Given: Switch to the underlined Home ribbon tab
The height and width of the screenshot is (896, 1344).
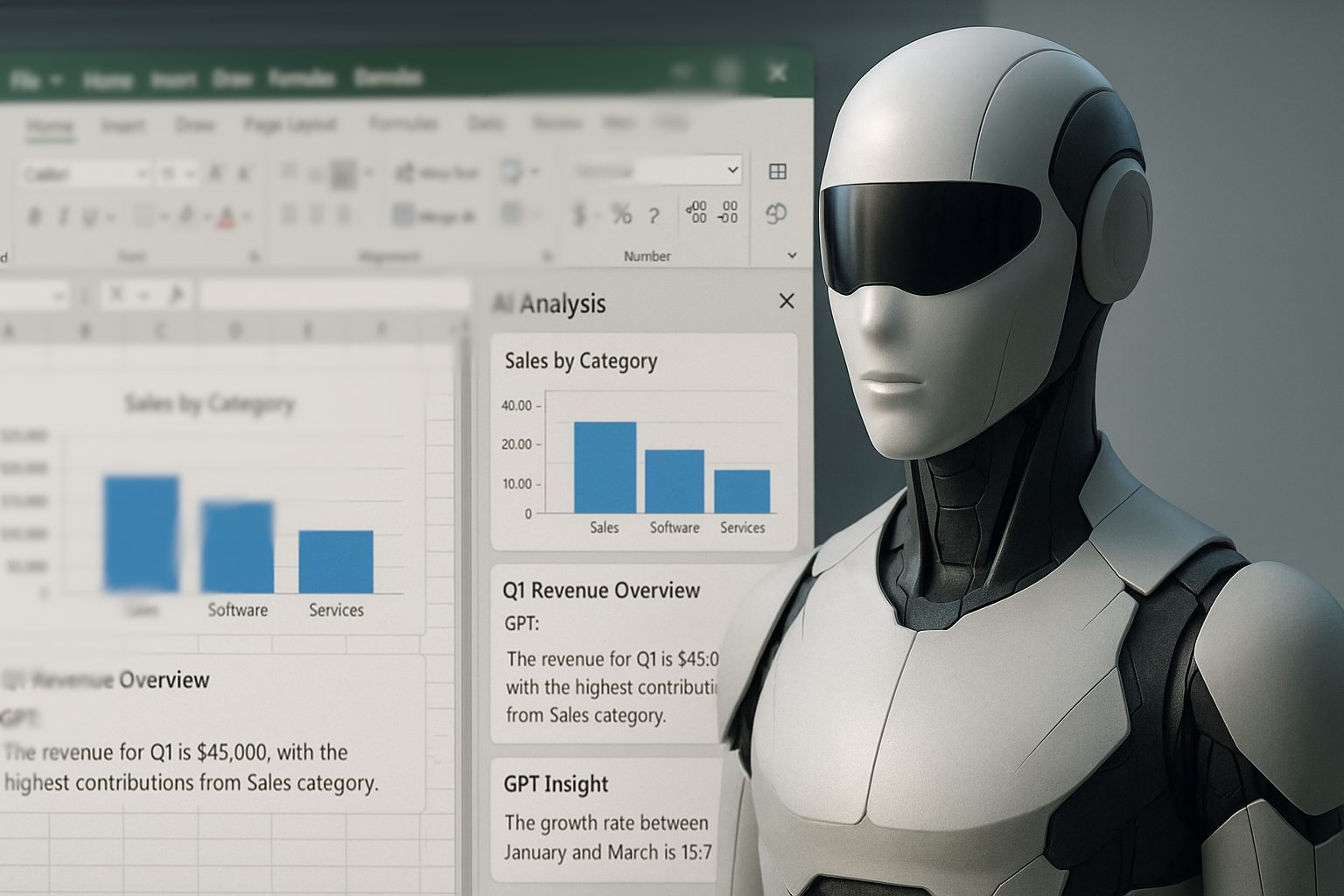Looking at the screenshot, I should [50, 127].
